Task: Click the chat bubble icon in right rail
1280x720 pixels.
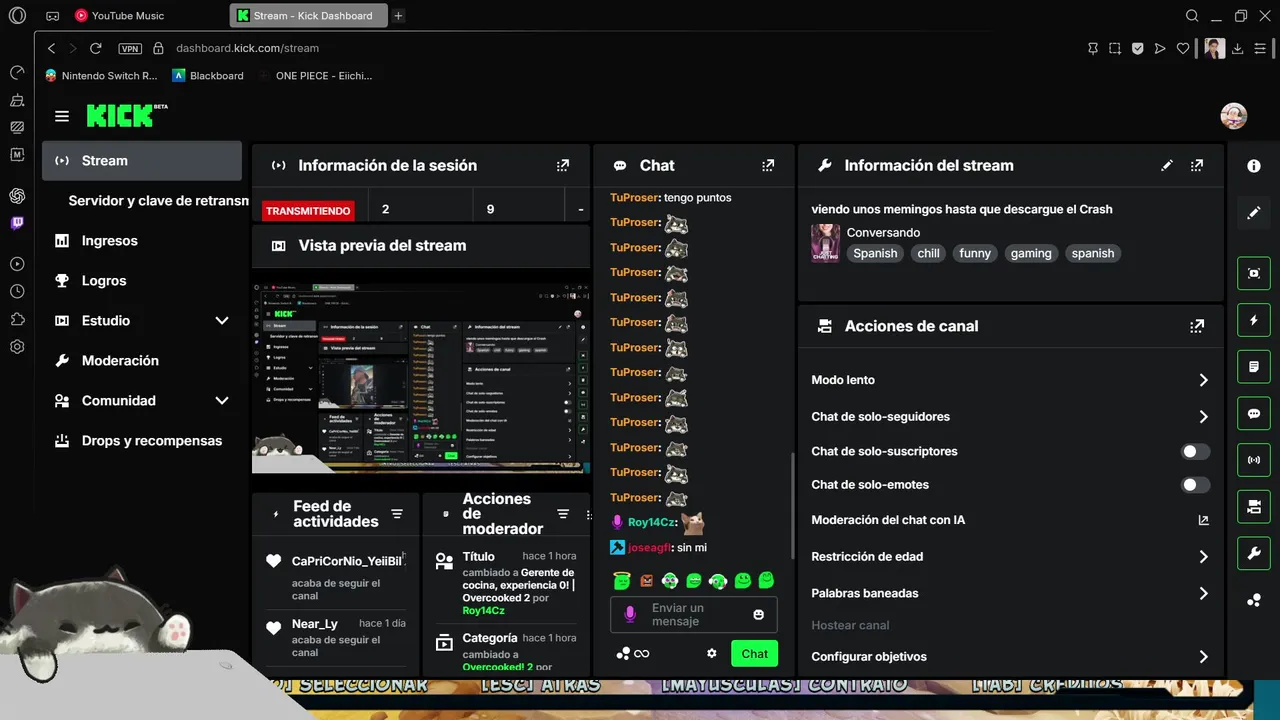Action: click(x=1254, y=413)
